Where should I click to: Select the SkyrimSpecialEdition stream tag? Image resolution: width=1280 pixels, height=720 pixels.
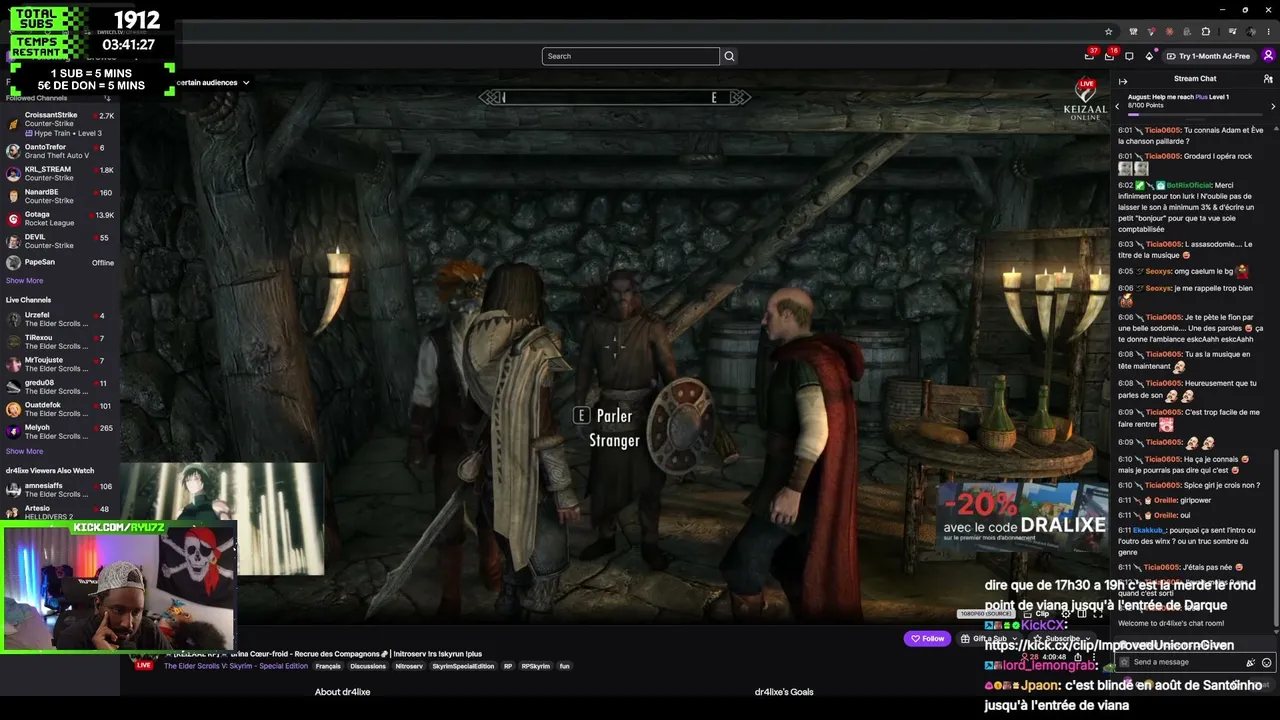tap(464, 666)
